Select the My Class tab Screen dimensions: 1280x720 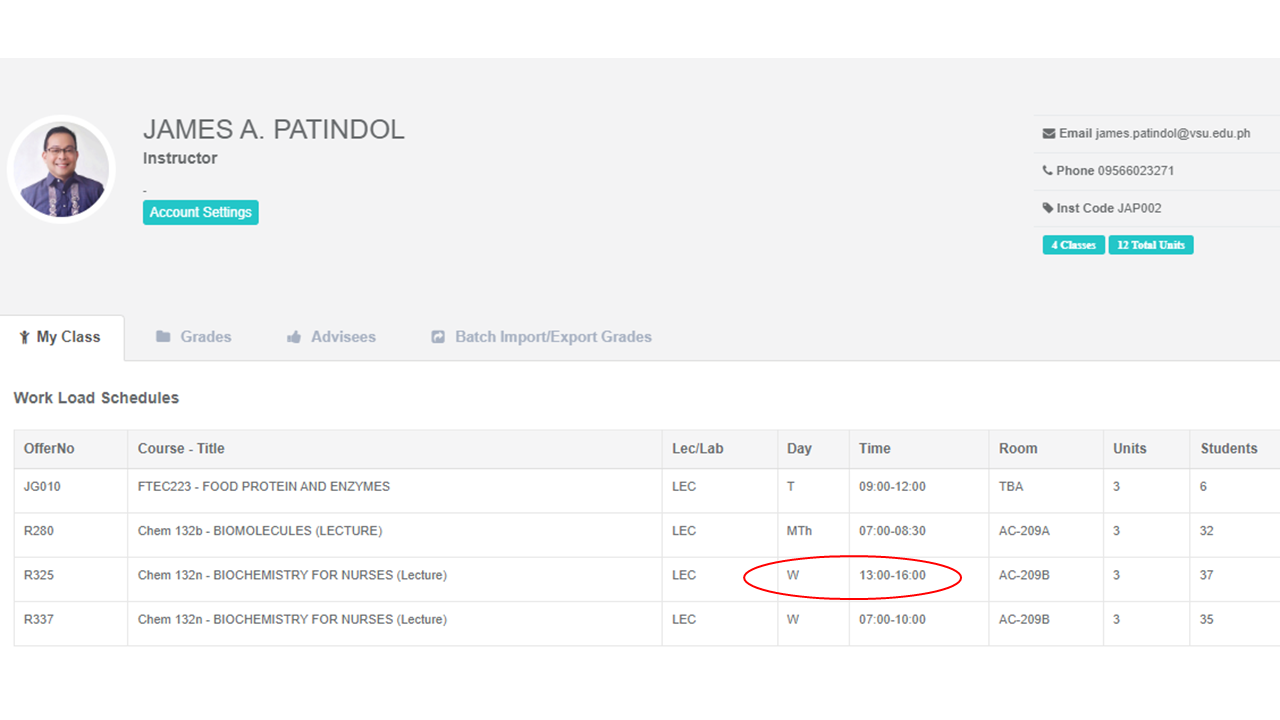[68, 337]
